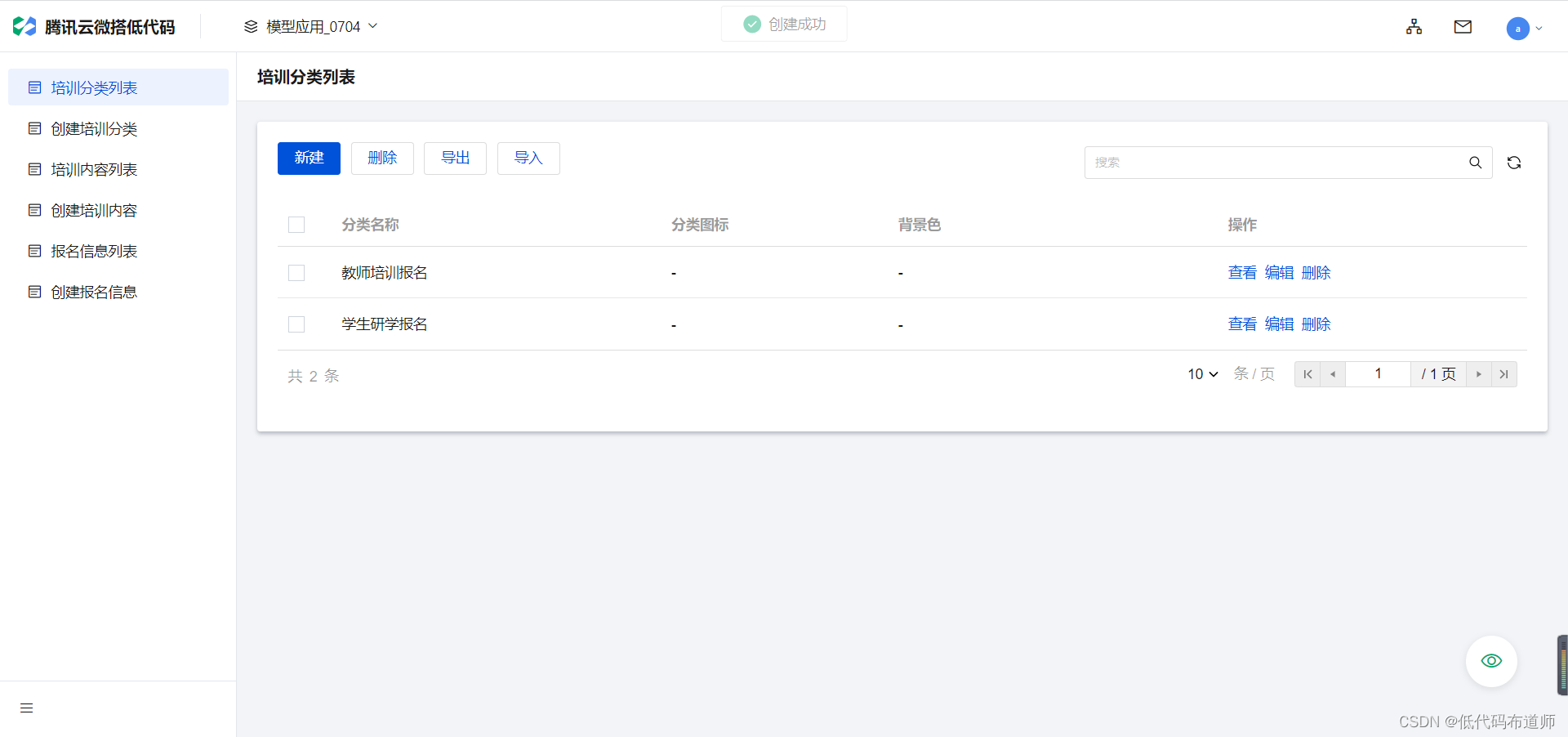
Task: Go to the first page arrow
Action: 1307,374
